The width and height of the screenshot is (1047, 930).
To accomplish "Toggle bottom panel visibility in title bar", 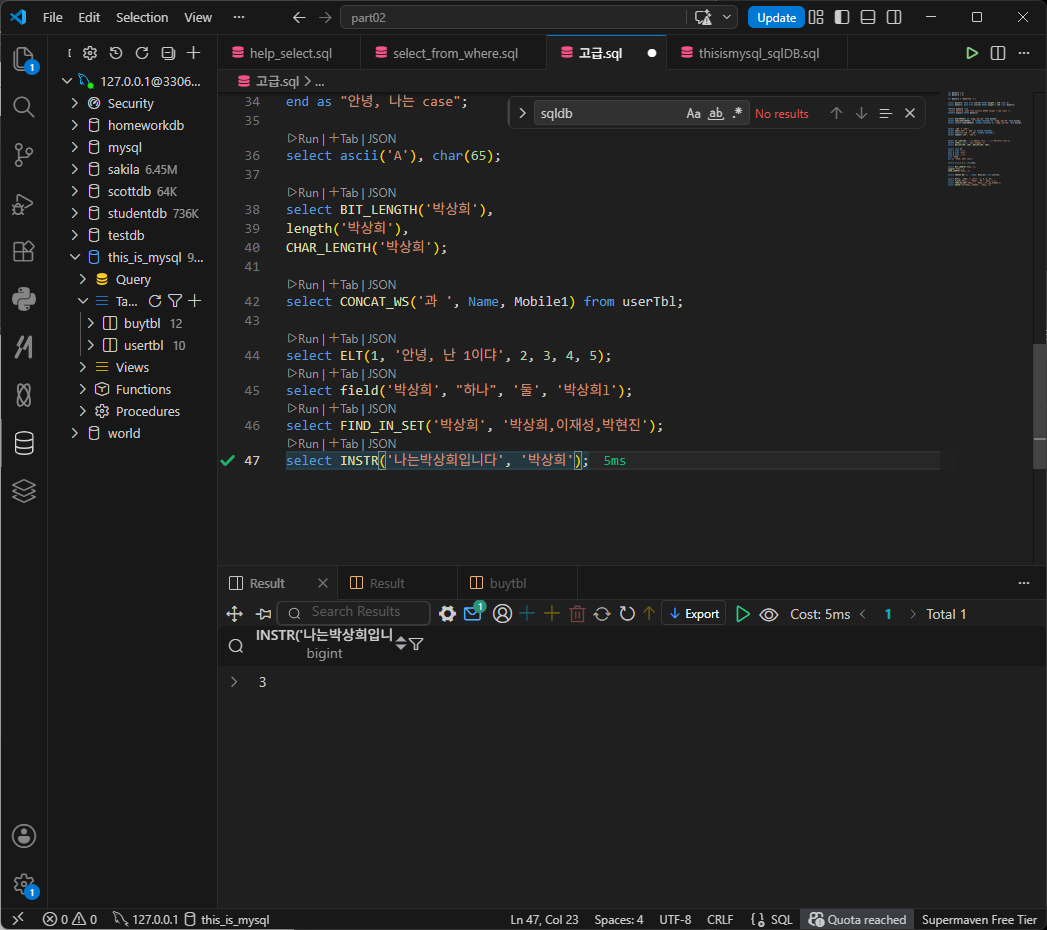I will (868, 17).
